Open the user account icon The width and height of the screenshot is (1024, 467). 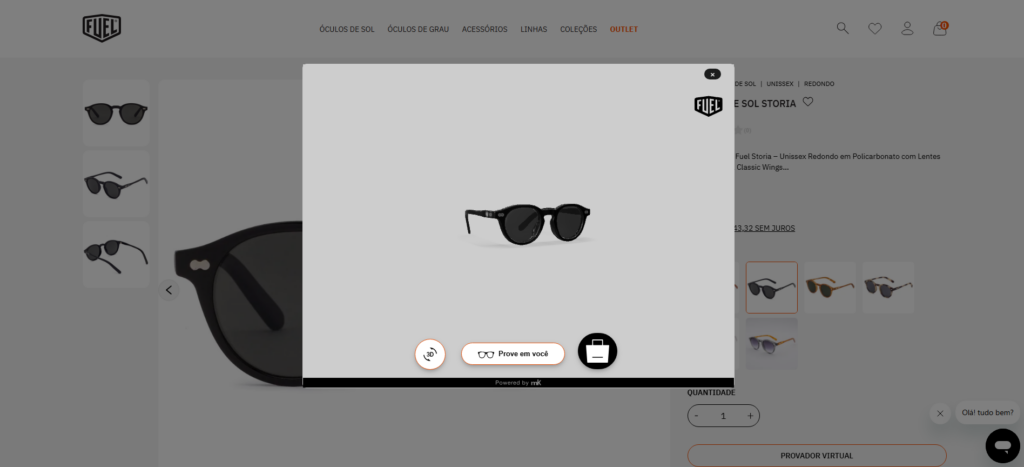tap(907, 29)
